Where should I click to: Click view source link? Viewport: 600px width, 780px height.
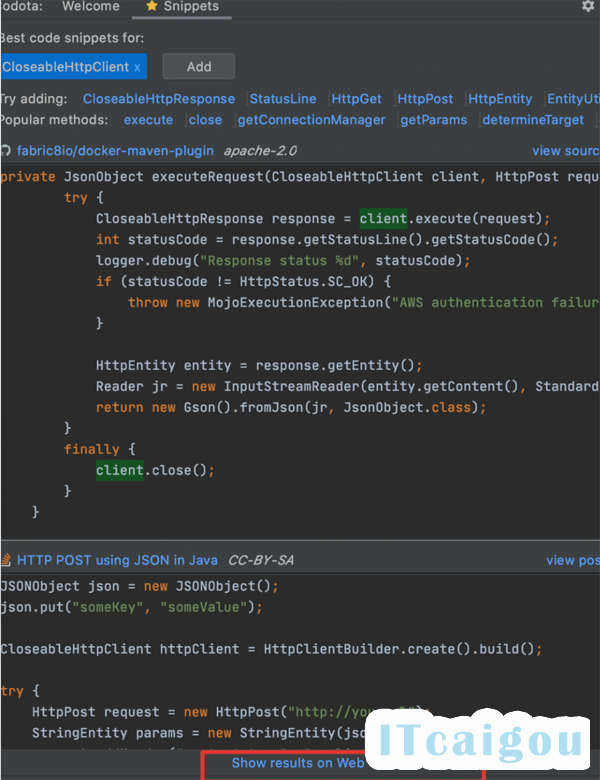click(566, 151)
